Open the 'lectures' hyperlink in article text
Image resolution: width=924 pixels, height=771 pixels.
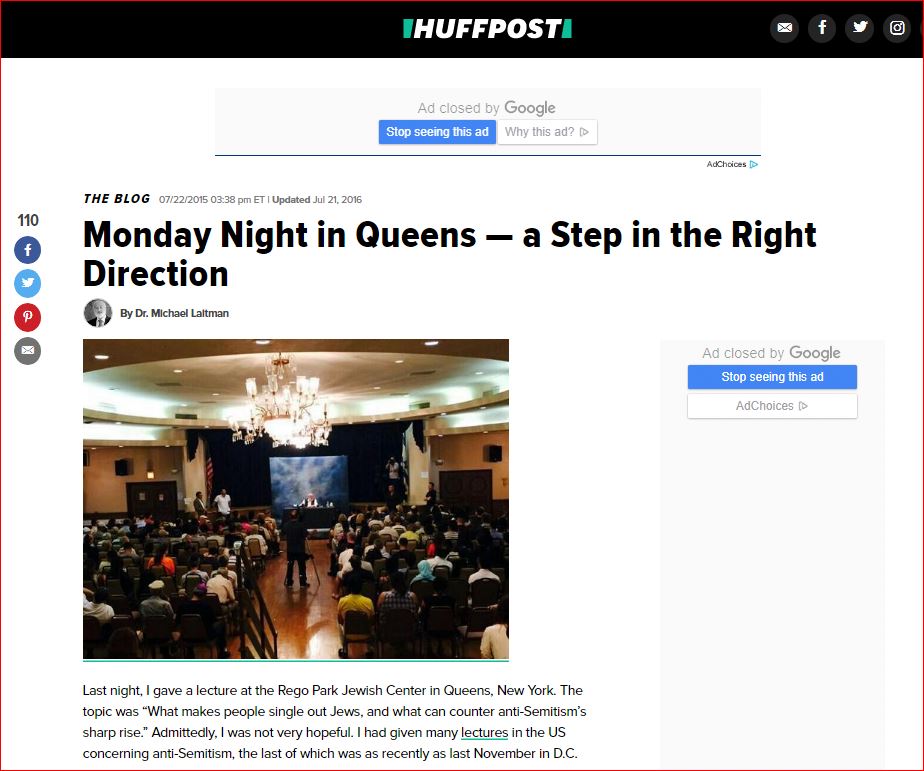pos(484,733)
